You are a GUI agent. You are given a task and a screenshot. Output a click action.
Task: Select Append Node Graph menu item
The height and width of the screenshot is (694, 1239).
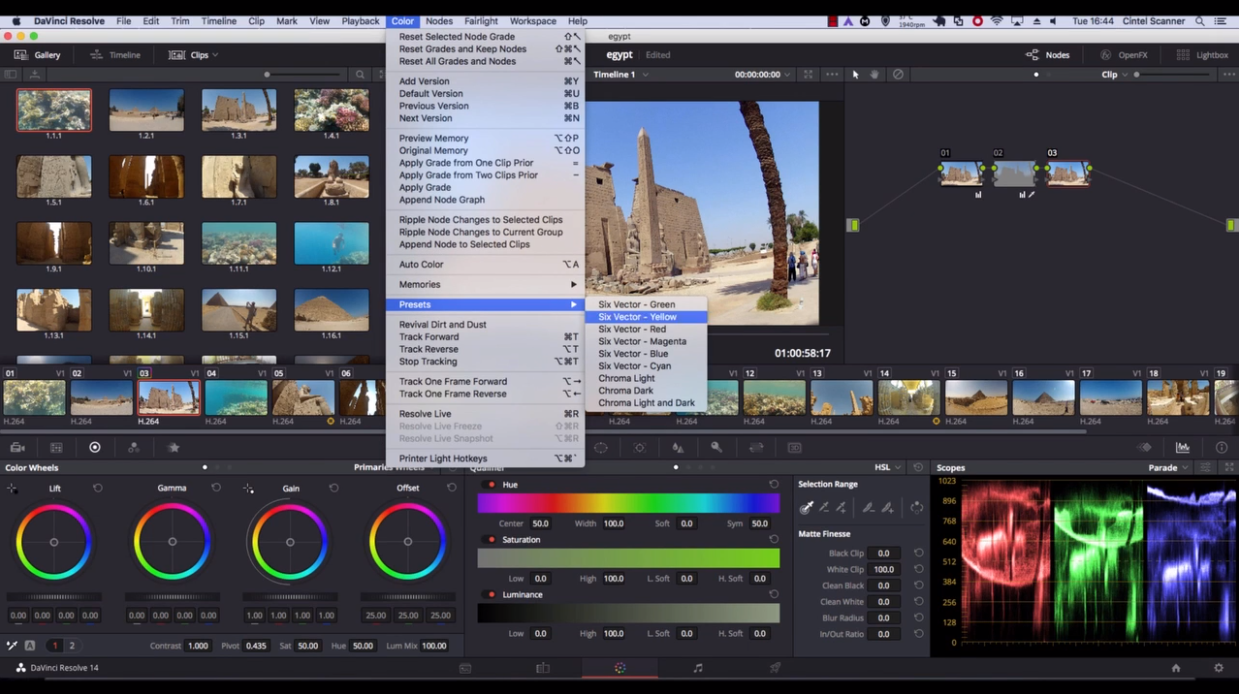click(485, 200)
